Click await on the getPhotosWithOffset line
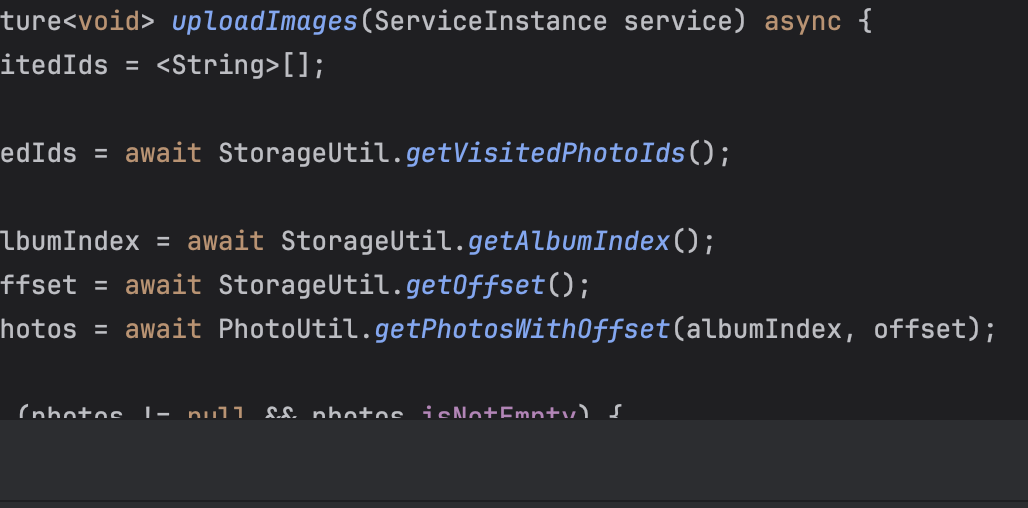The image size is (1028, 508). click(x=163, y=329)
